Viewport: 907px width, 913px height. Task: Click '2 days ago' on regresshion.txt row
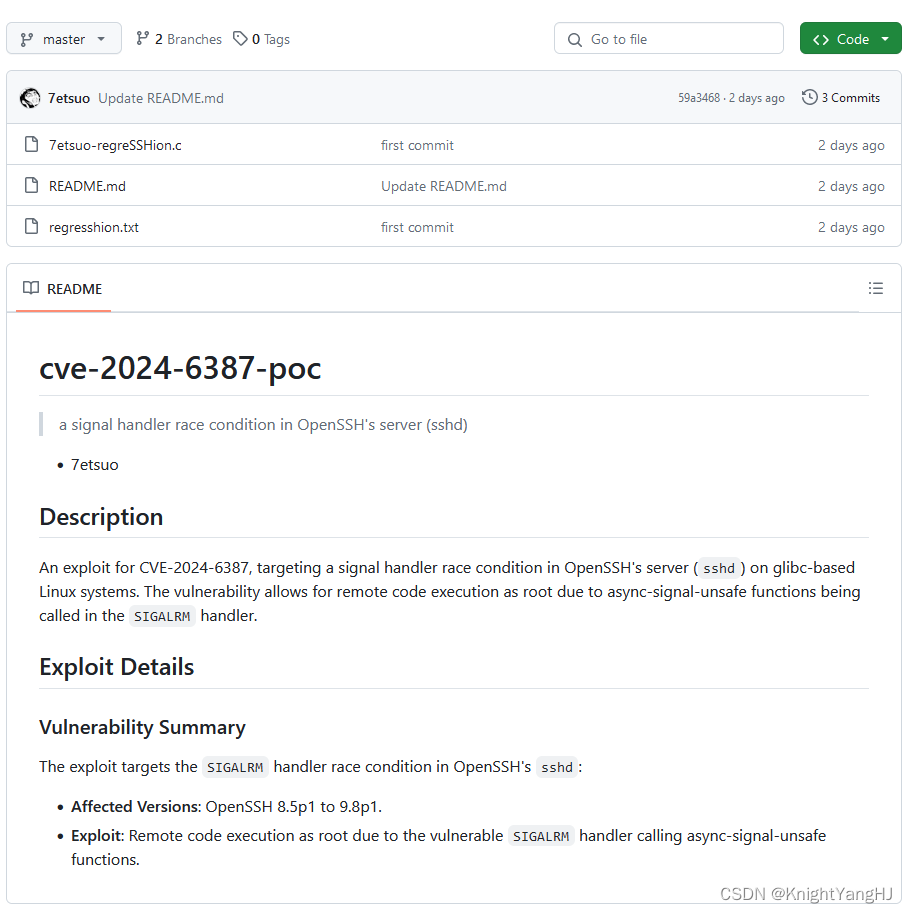(851, 227)
